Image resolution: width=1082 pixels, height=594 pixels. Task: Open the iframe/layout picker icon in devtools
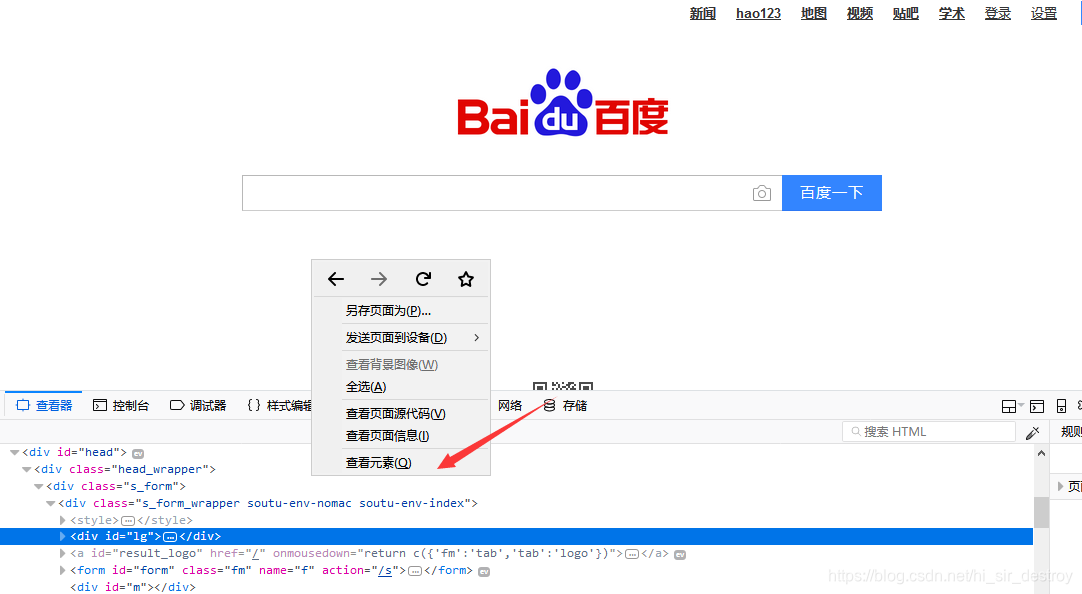[1009, 406]
